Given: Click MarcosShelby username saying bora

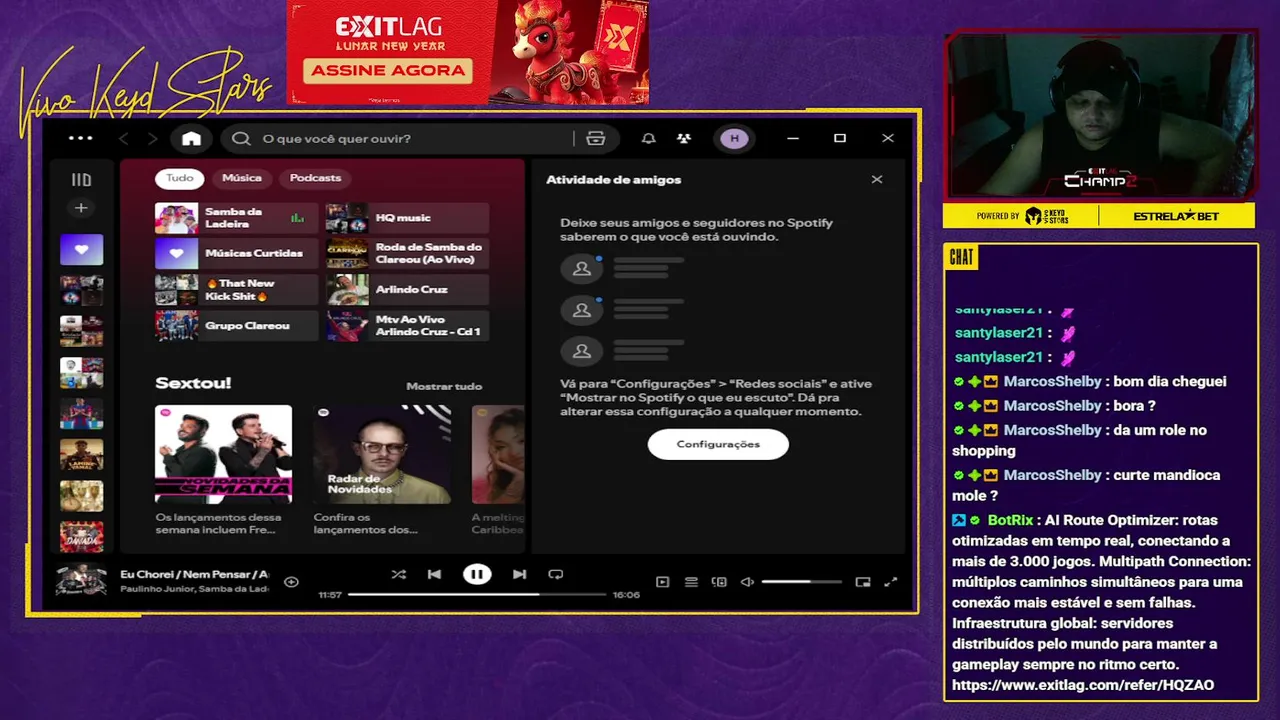Looking at the screenshot, I should coord(1052,406).
